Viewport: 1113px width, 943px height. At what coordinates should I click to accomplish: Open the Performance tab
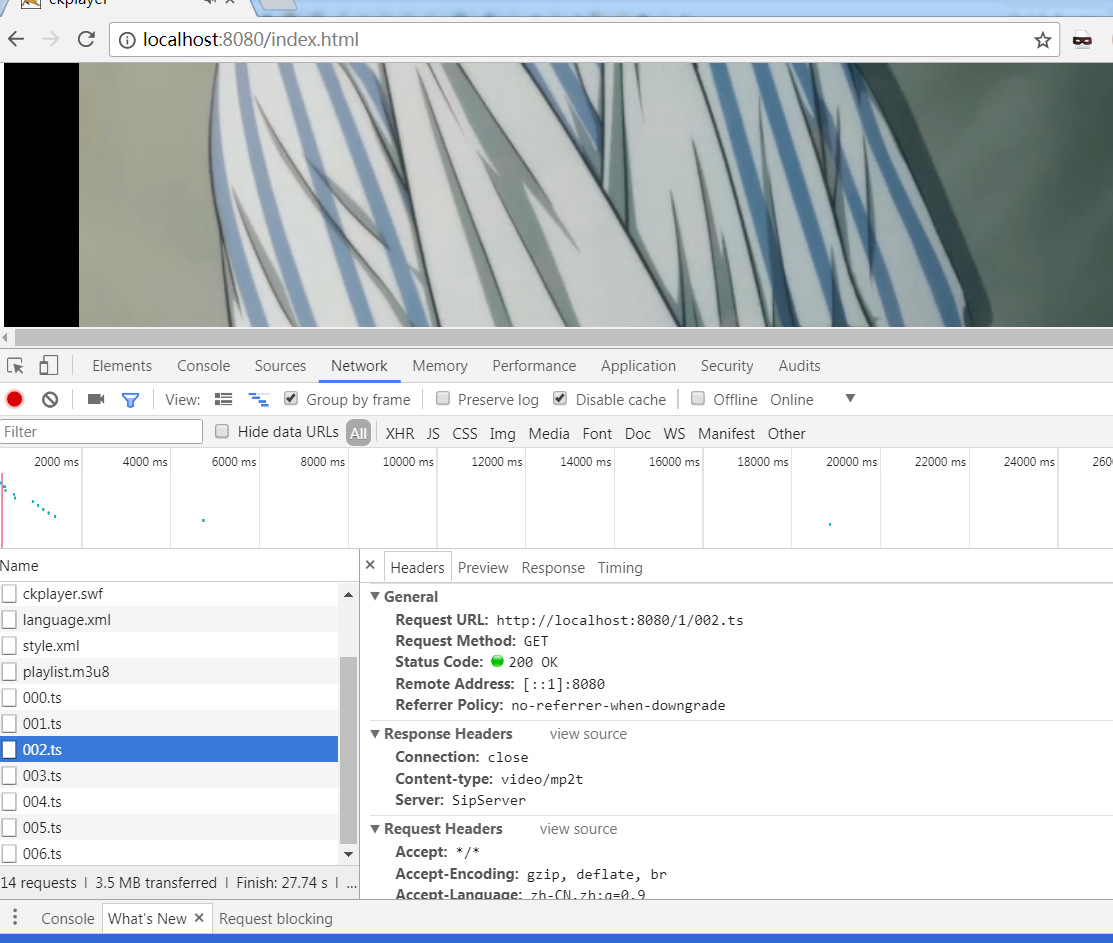pos(534,365)
